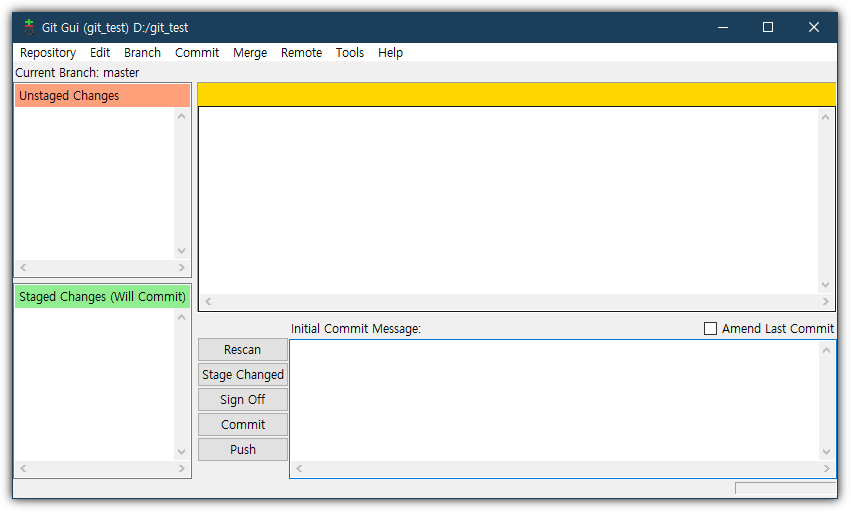Enable the Amend Last Commit checkbox

pyautogui.click(x=710, y=328)
